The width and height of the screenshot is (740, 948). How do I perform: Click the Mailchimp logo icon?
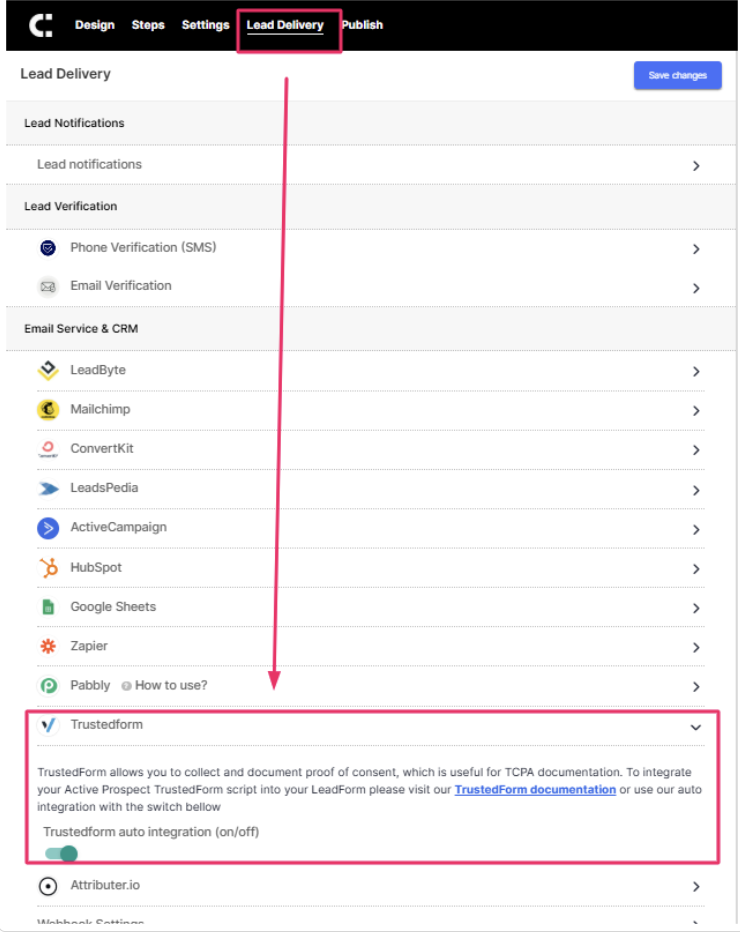click(48, 409)
